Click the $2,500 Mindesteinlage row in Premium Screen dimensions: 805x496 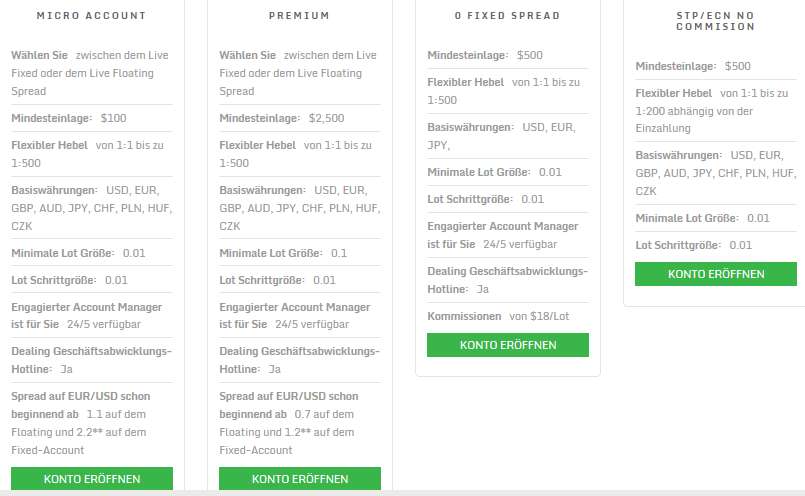[300, 118]
